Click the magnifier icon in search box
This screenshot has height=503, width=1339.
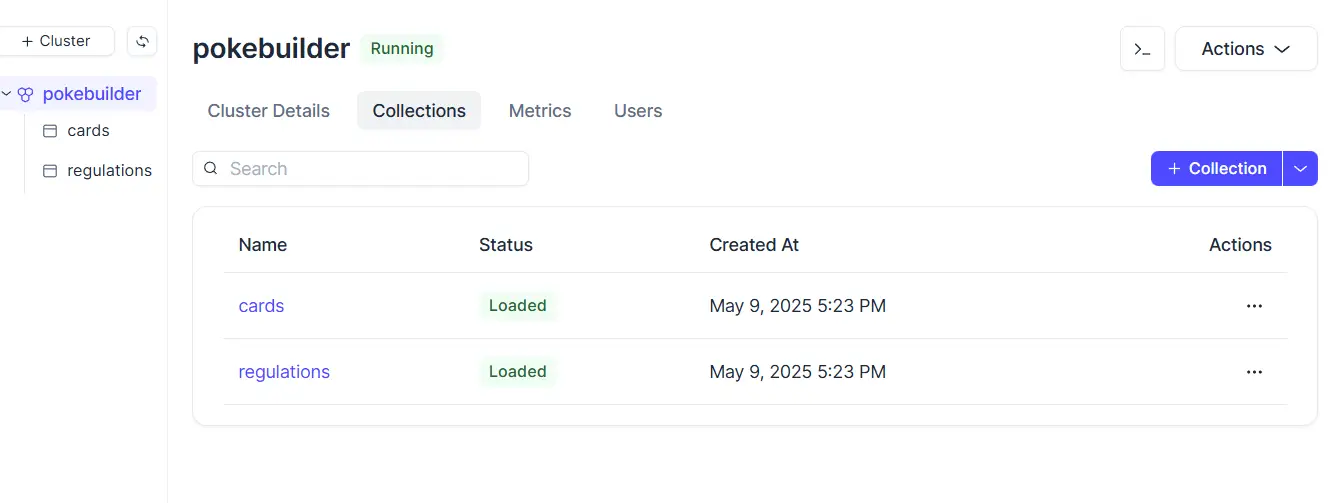point(211,168)
